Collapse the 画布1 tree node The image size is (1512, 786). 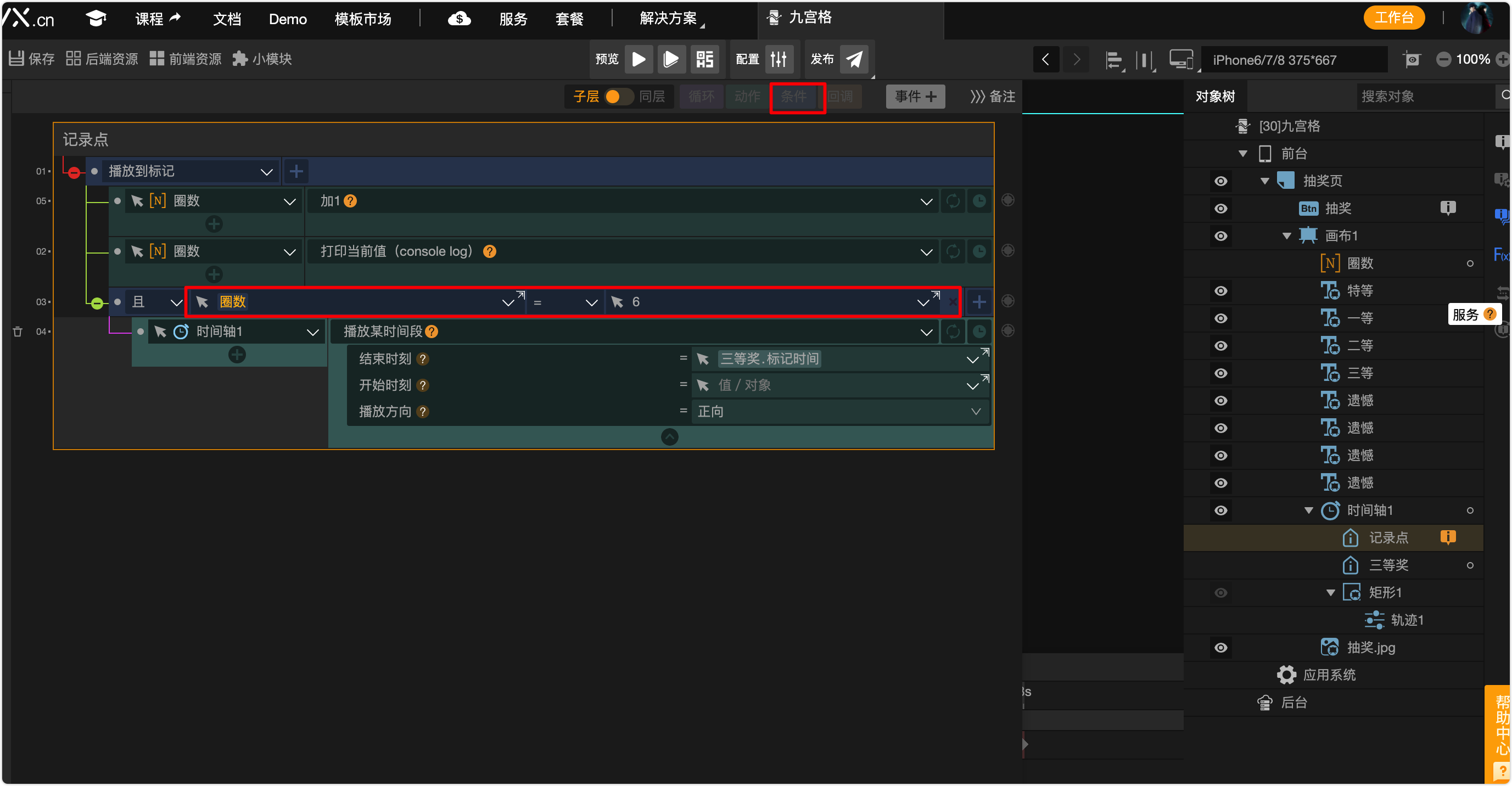point(1286,236)
